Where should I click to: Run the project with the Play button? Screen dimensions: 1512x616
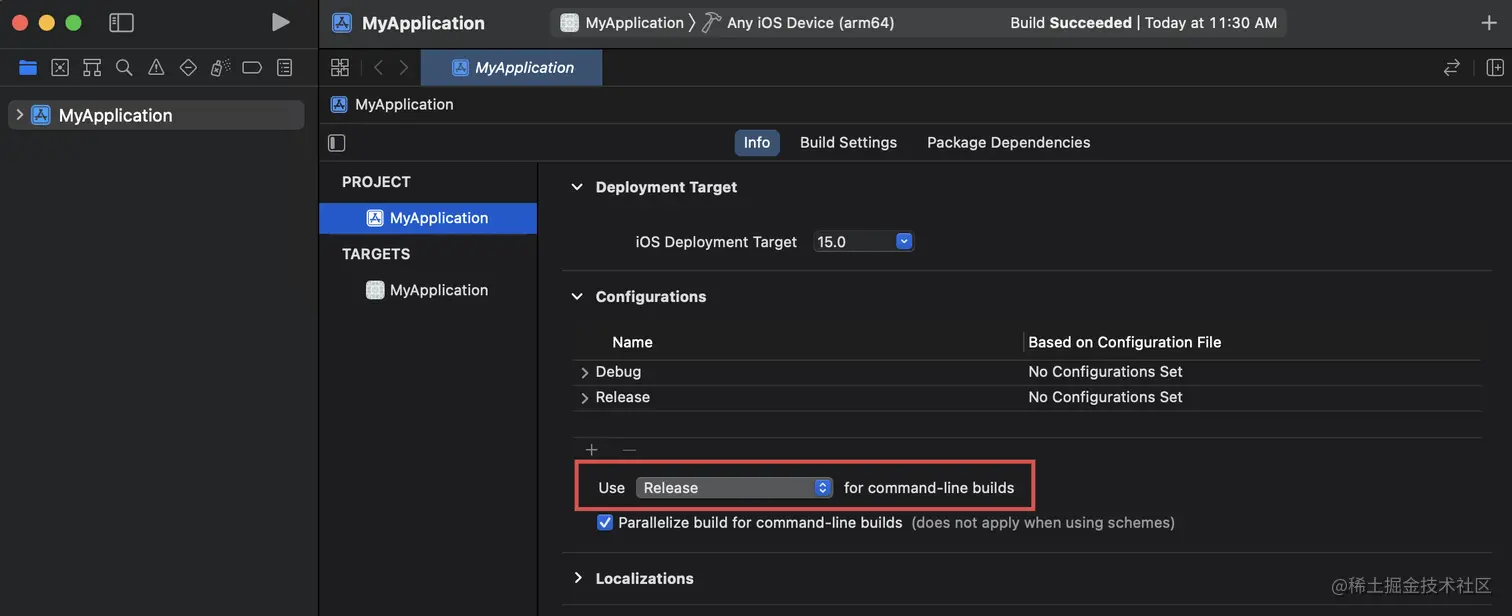281,22
